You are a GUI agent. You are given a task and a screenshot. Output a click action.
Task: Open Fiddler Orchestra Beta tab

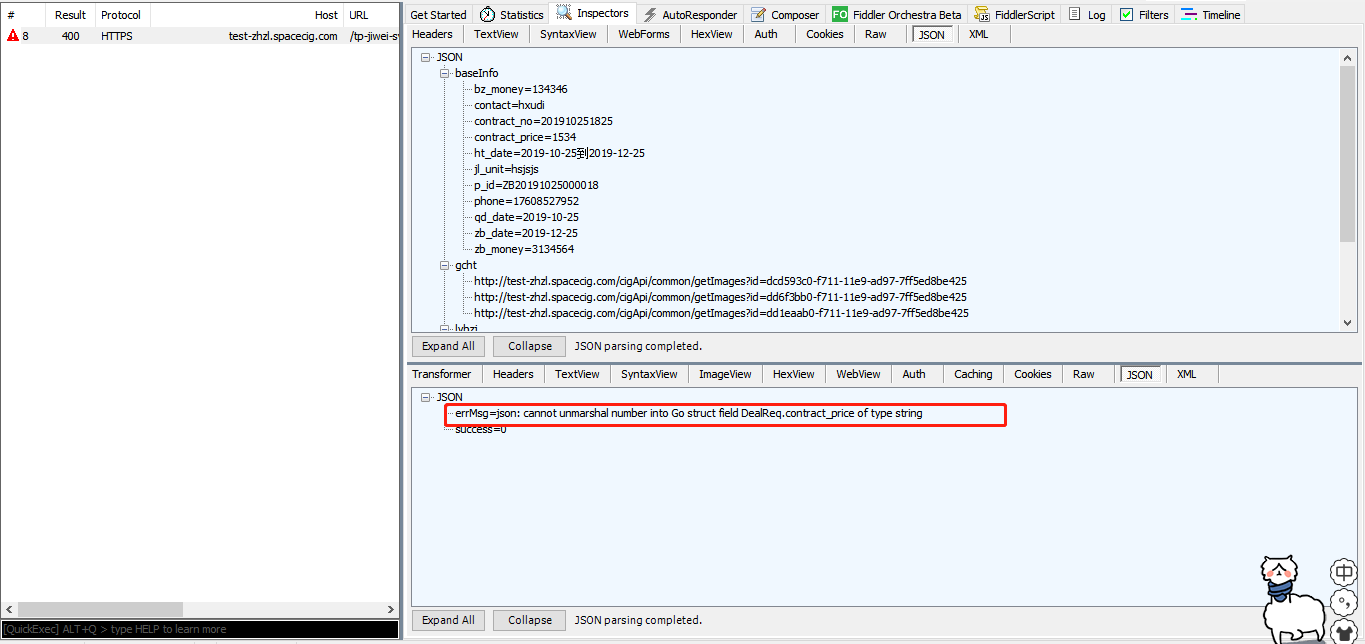point(897,15)
